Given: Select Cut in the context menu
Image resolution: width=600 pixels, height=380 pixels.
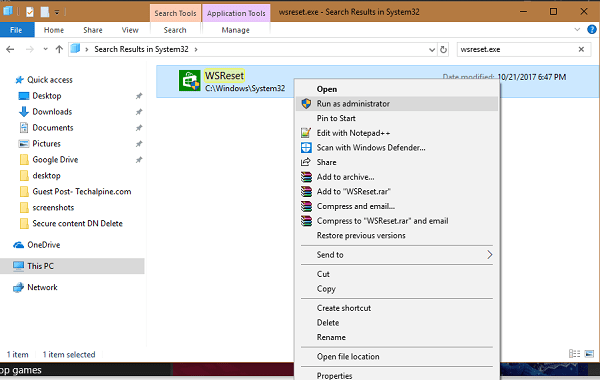Looking at the screenshot, I should [397, 274].
